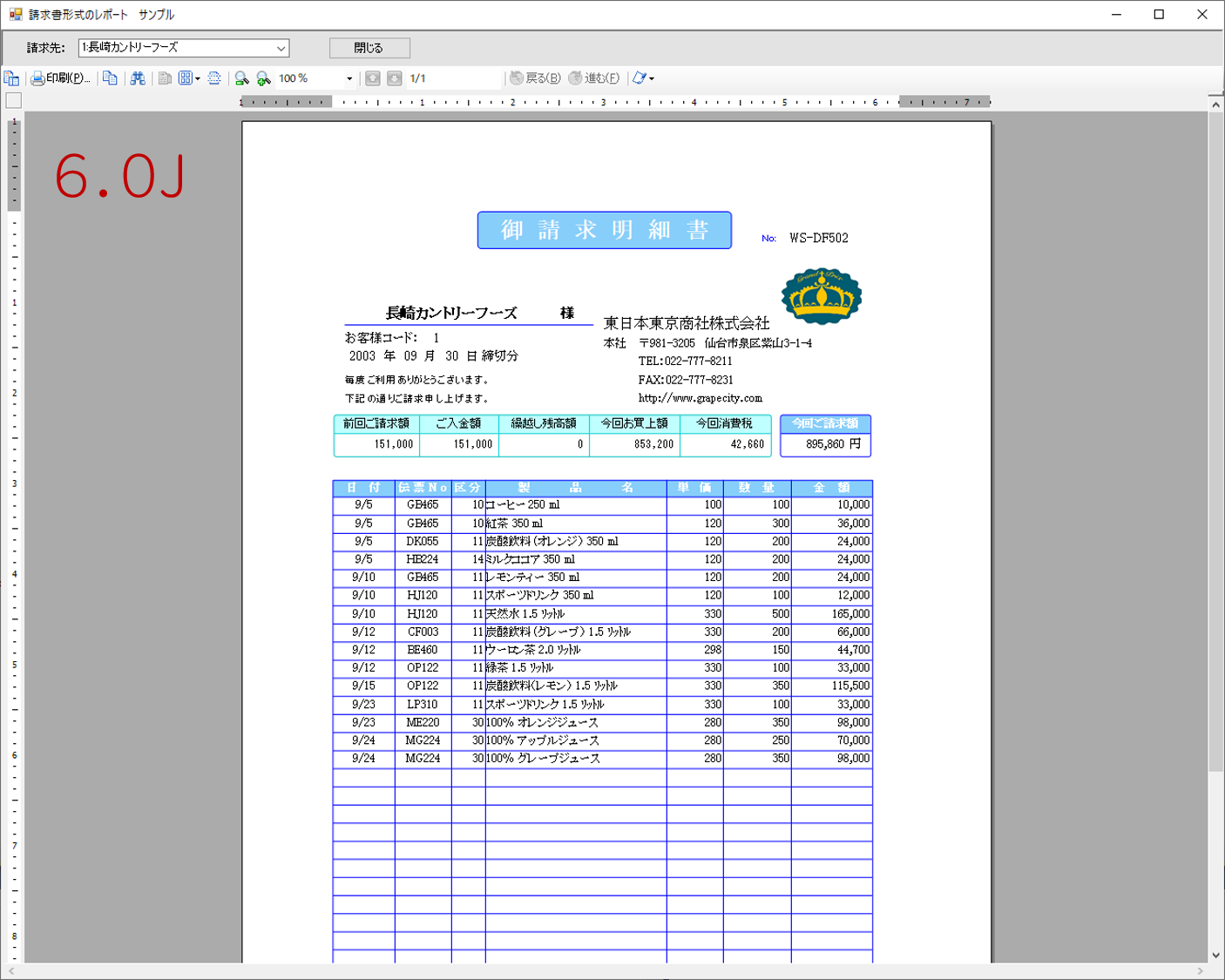Screen dimensions: 1225x980
Task: Click http://www.grapecity.com URL text
Action: tap(700, 398)
